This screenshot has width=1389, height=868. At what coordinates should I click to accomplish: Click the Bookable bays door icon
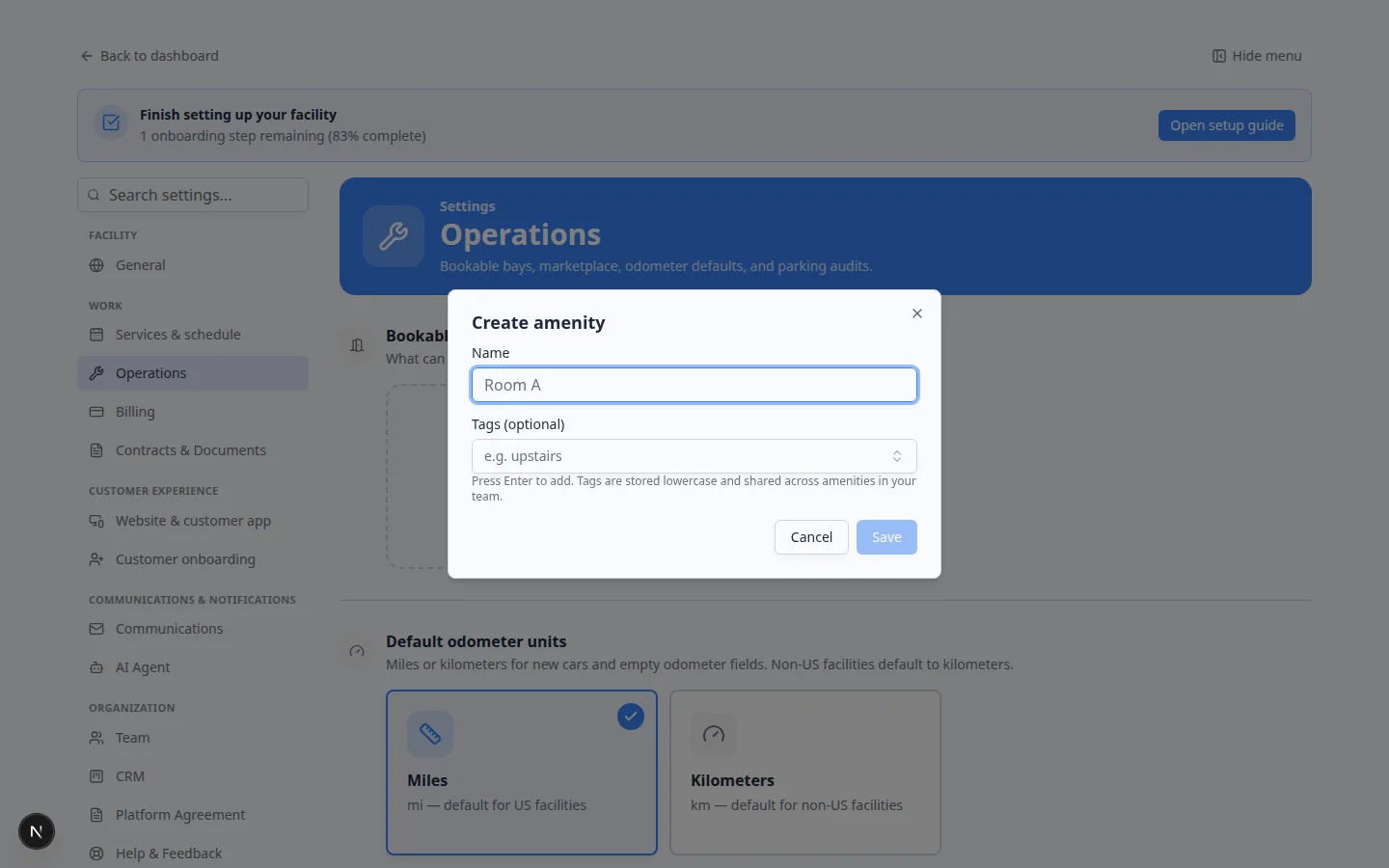[x=357, y=345]
